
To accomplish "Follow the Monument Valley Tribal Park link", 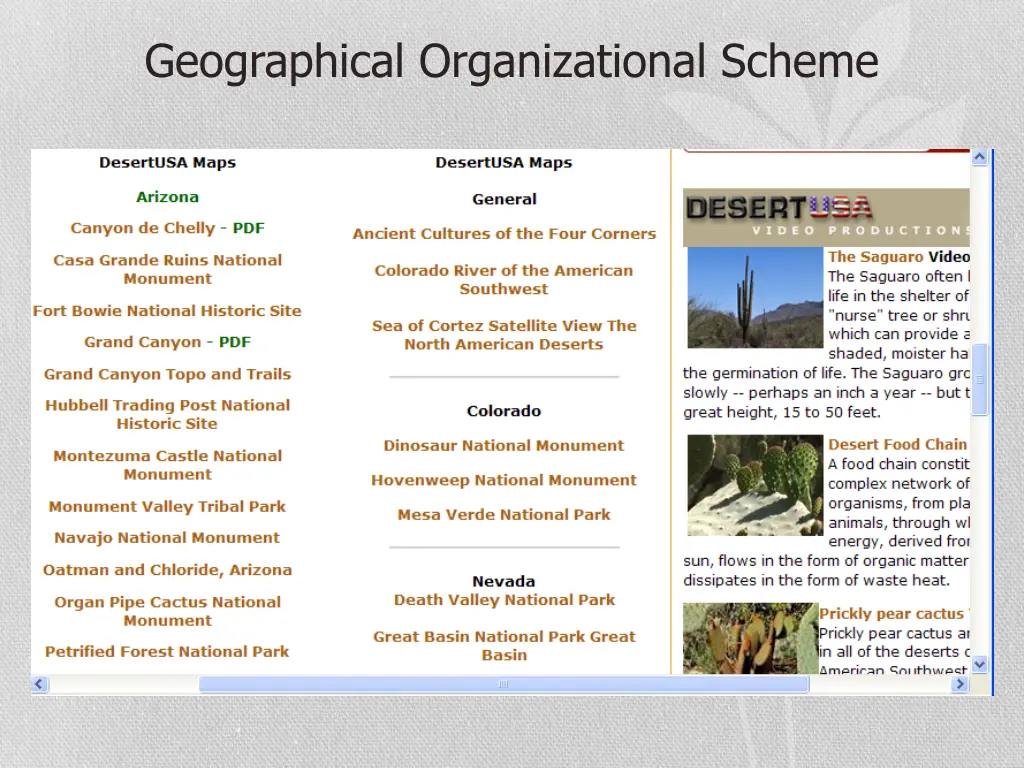I will click(167, 507).
